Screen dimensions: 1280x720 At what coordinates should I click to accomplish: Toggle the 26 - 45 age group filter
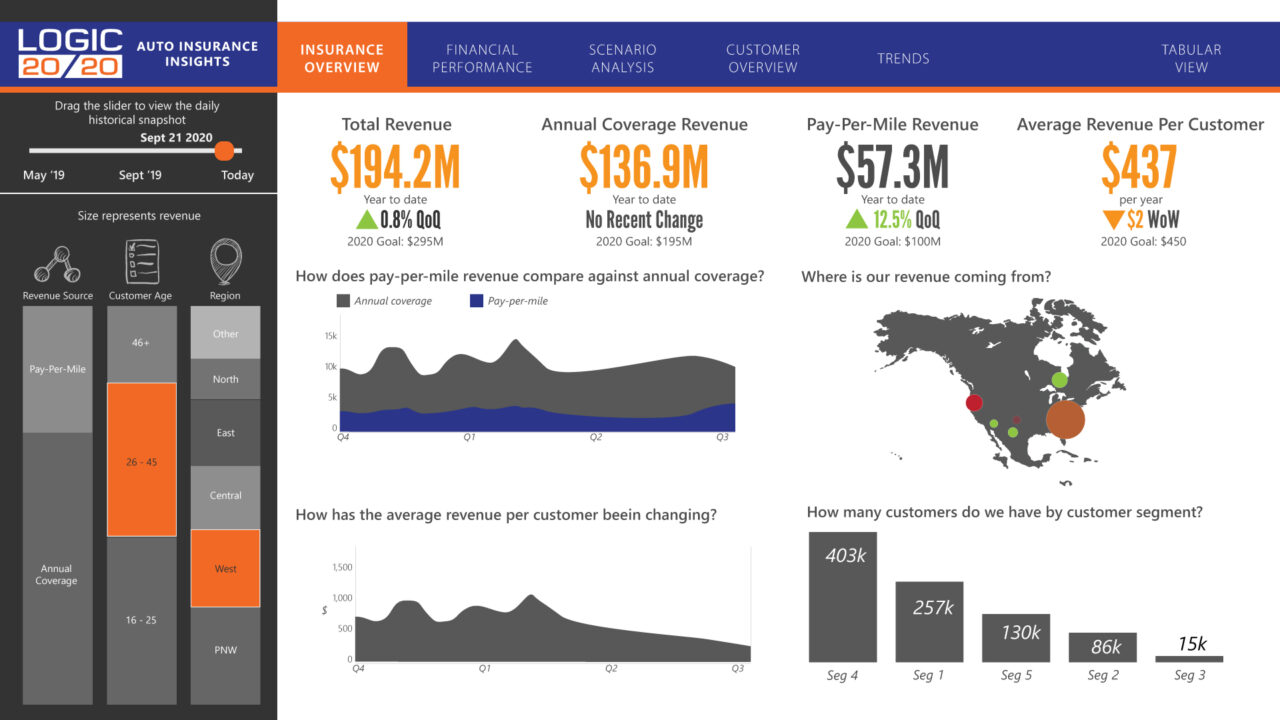tap(140, 461)
